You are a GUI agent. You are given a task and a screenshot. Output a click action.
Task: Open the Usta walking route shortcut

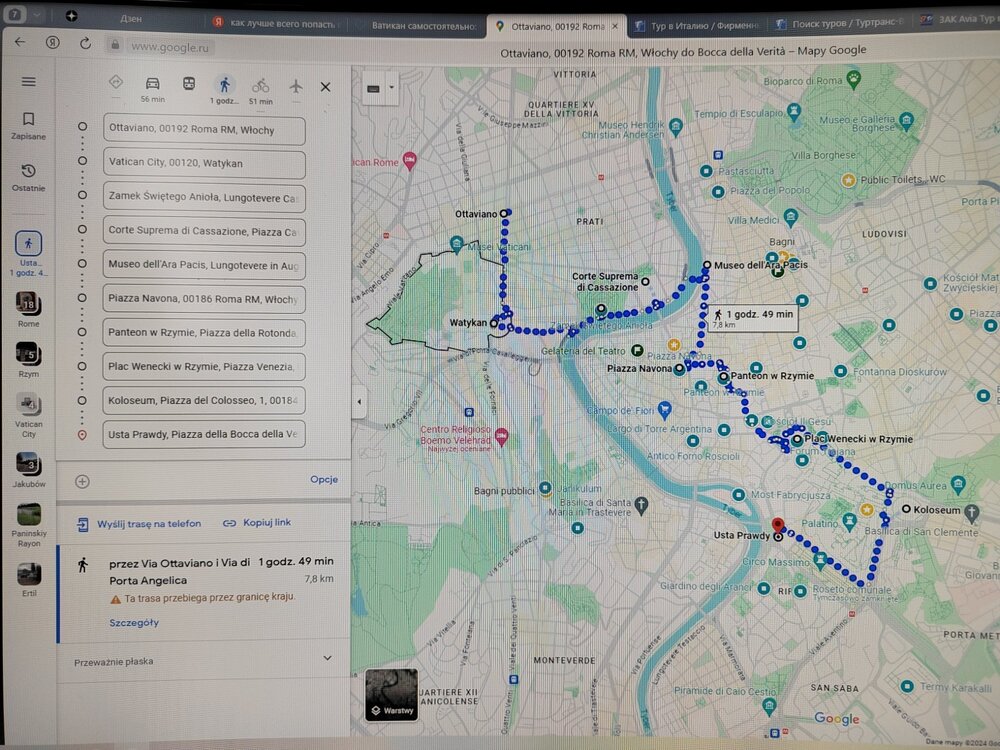[29, 254]
